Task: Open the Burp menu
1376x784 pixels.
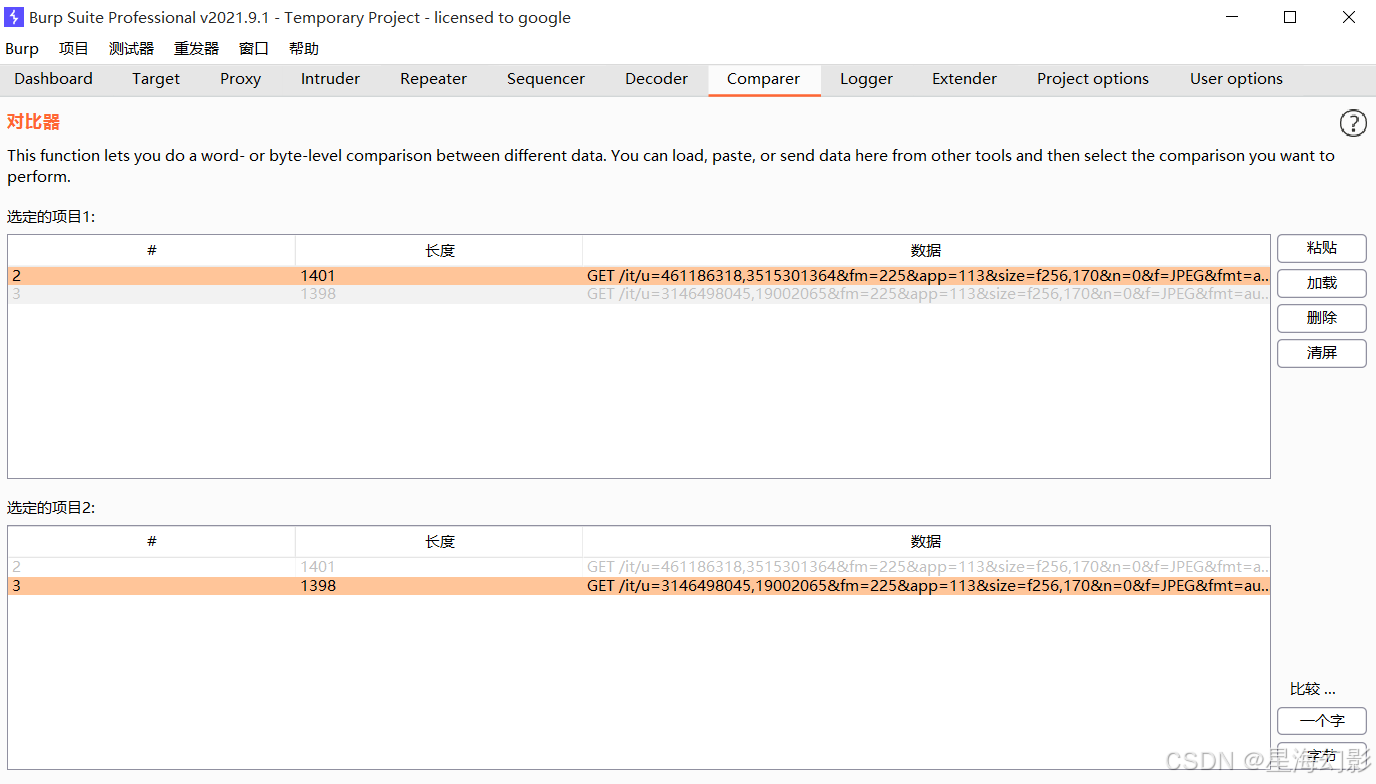Action: (21, 48)
